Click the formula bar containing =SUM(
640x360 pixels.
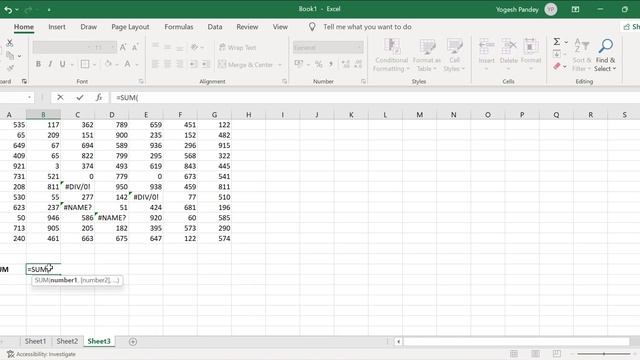tap(376, 98)
